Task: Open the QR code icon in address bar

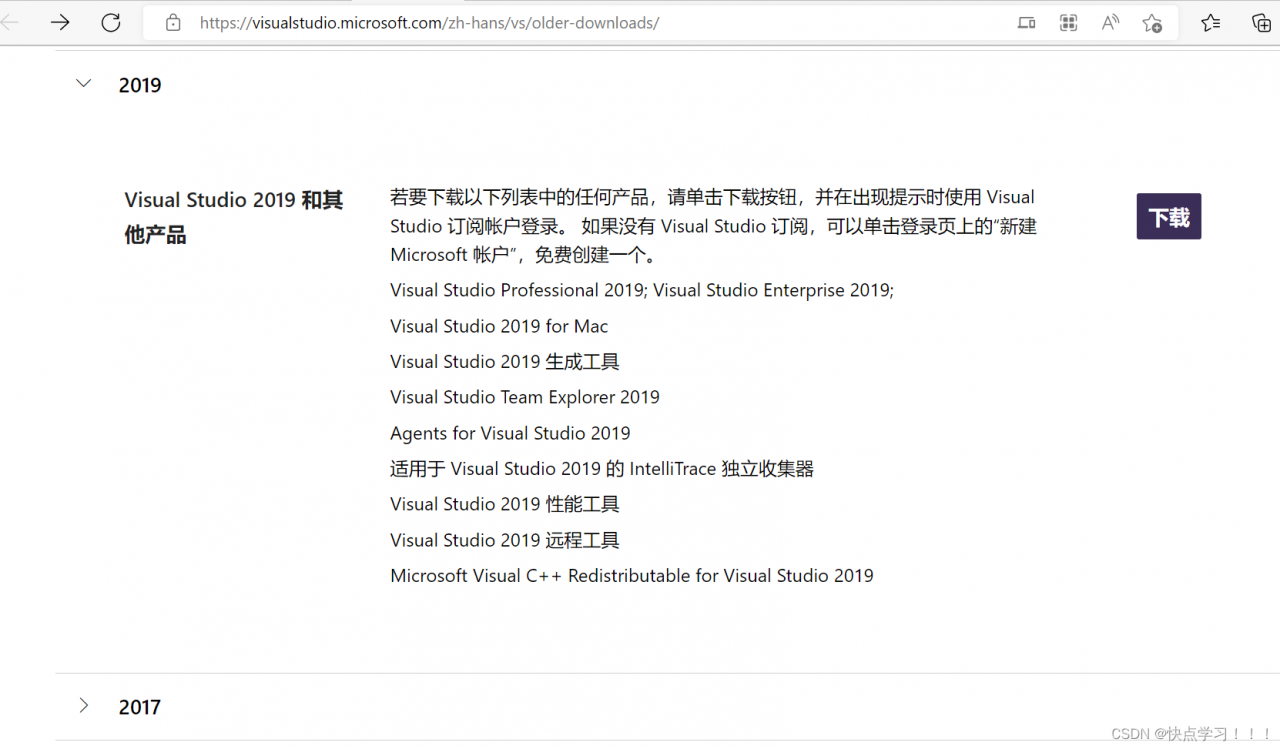Action: tap(1068, 22)
